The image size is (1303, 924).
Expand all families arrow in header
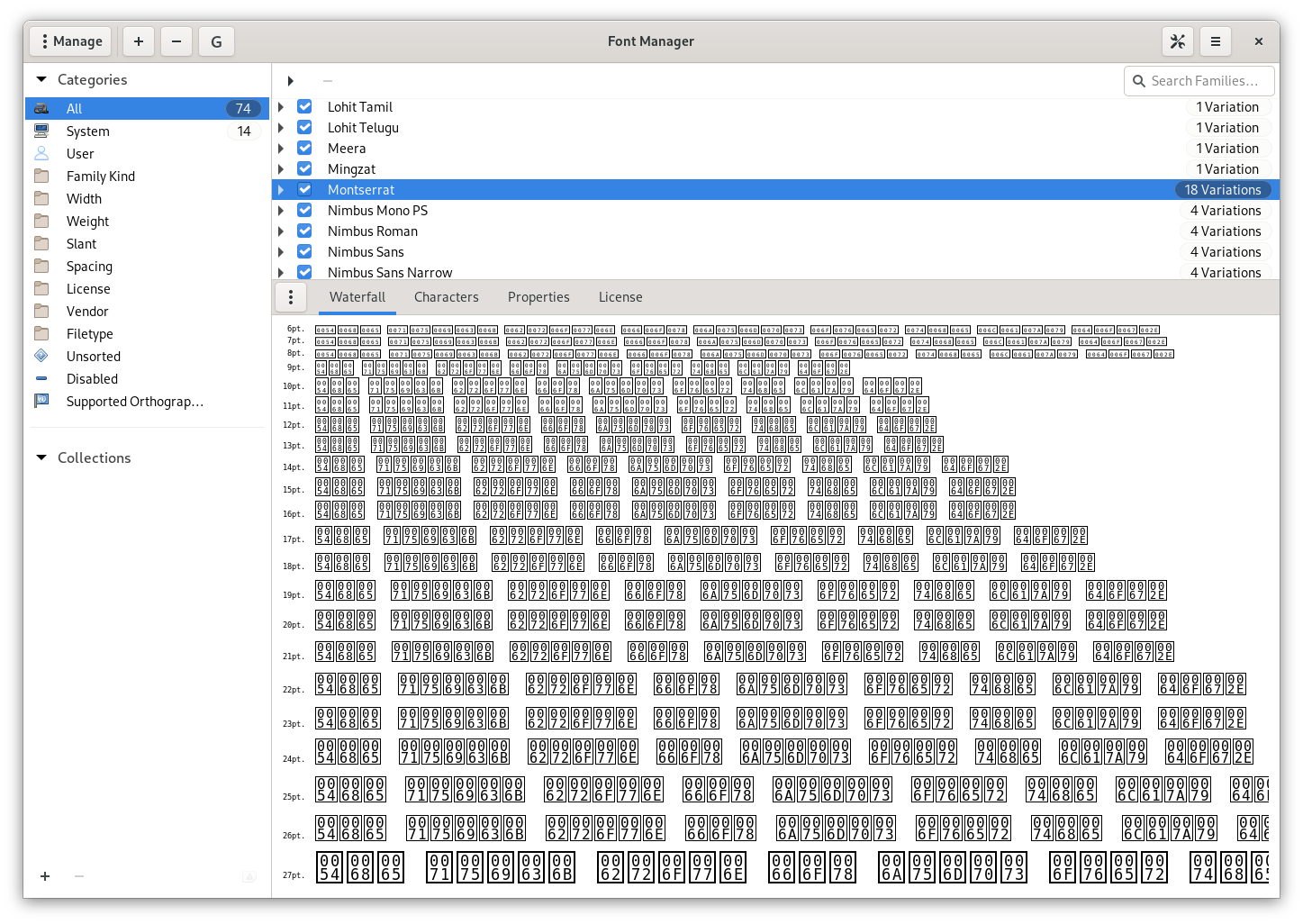(290, 81)
